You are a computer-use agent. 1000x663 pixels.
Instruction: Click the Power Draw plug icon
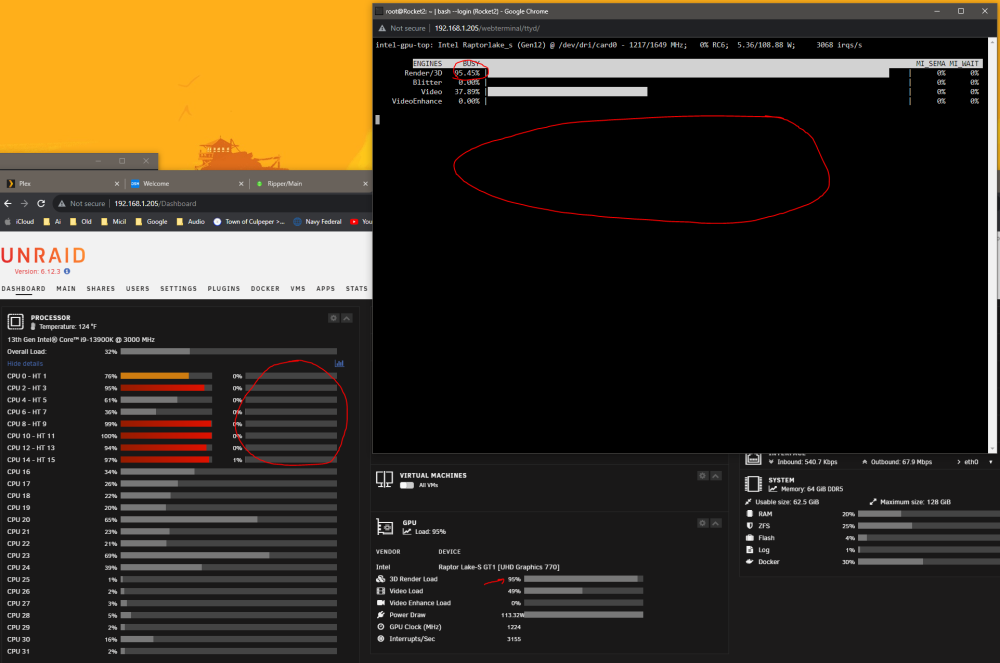tap(381, 615)
